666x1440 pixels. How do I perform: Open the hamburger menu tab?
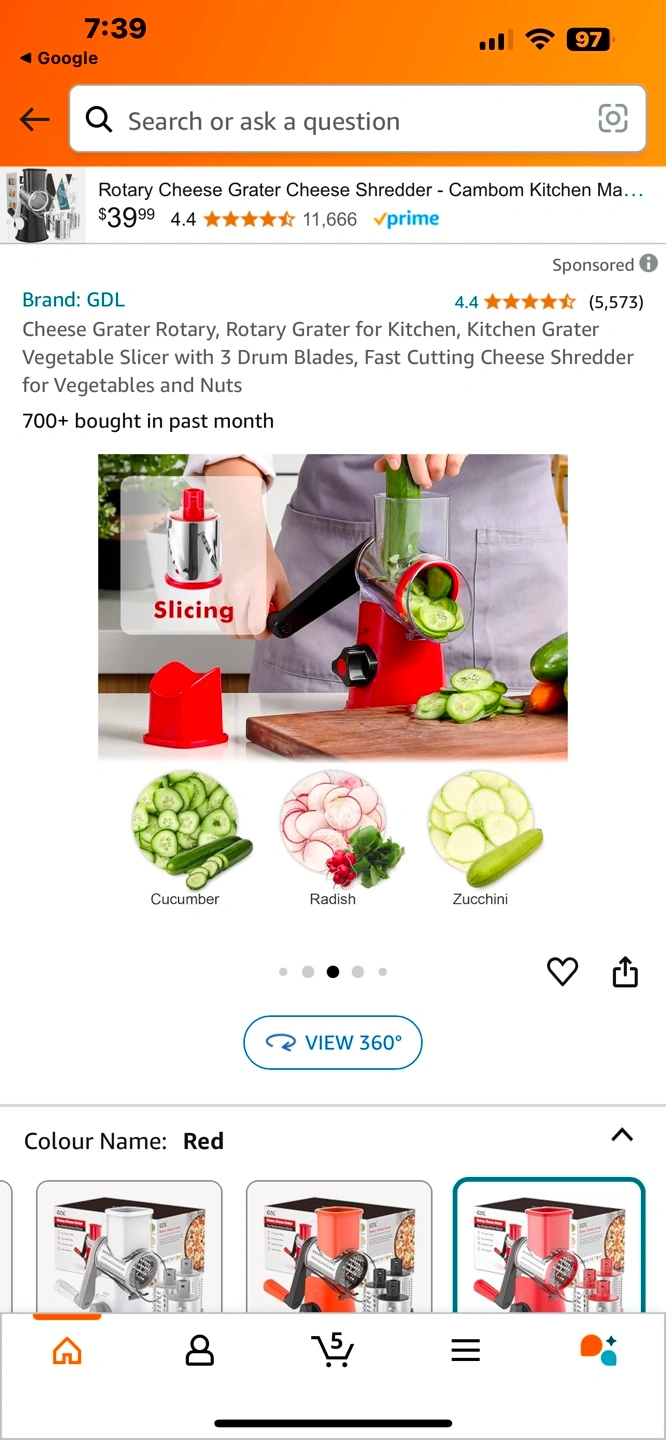pyautogui.click(x=465, y=1351)
